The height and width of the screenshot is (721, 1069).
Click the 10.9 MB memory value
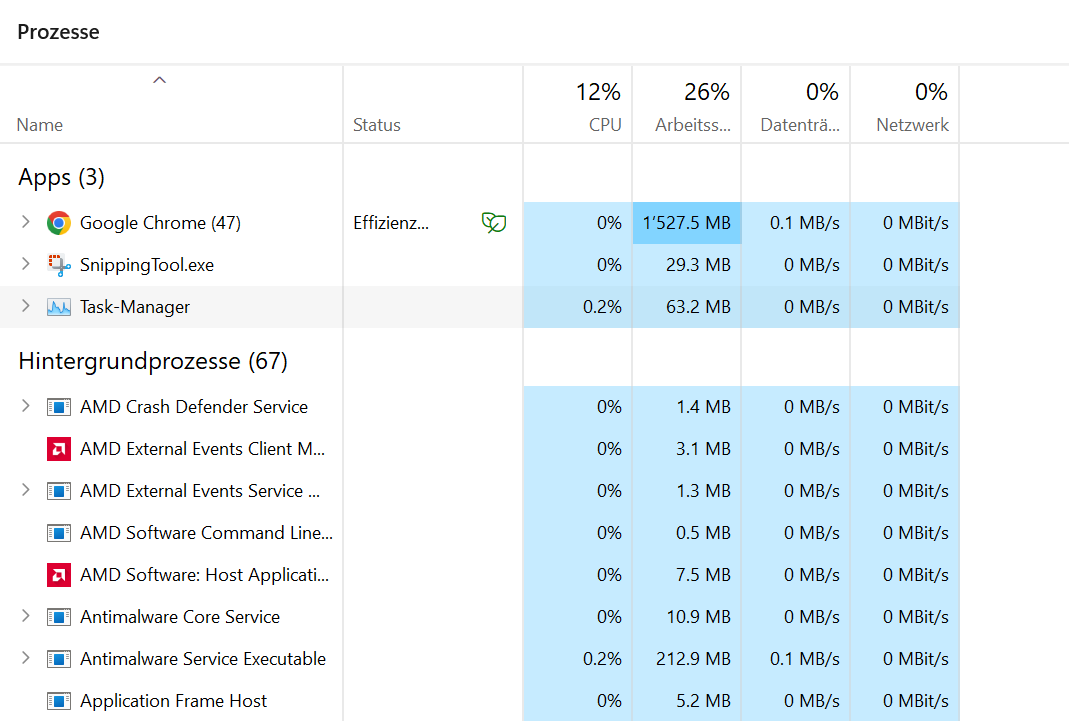698,617
